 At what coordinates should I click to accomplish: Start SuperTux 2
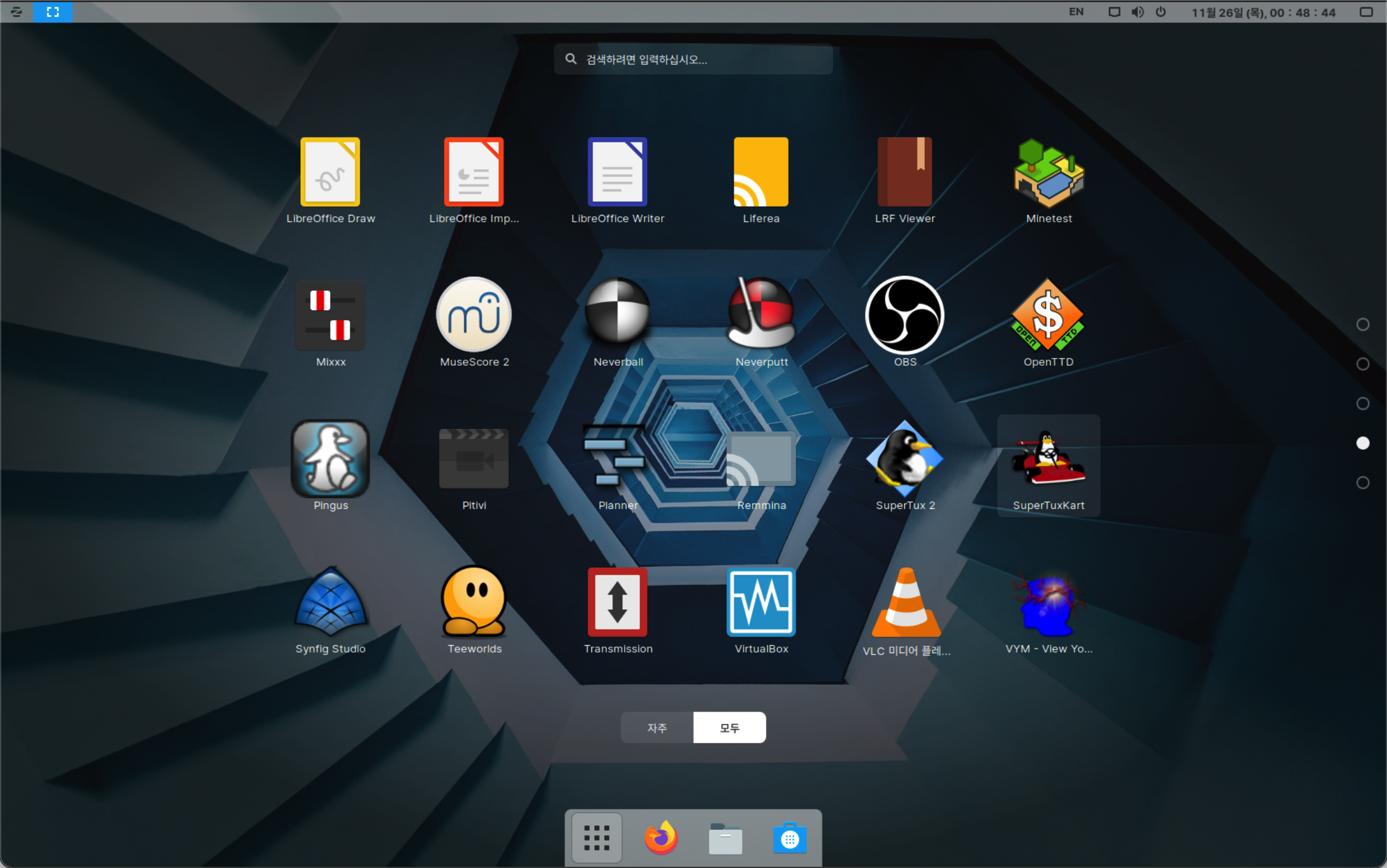coord(905,467)
